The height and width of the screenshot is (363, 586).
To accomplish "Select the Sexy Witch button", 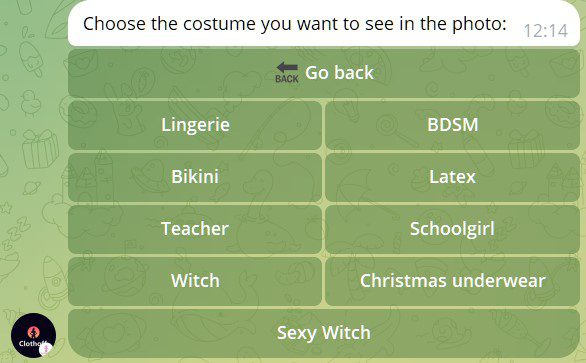I will (324, 333).
